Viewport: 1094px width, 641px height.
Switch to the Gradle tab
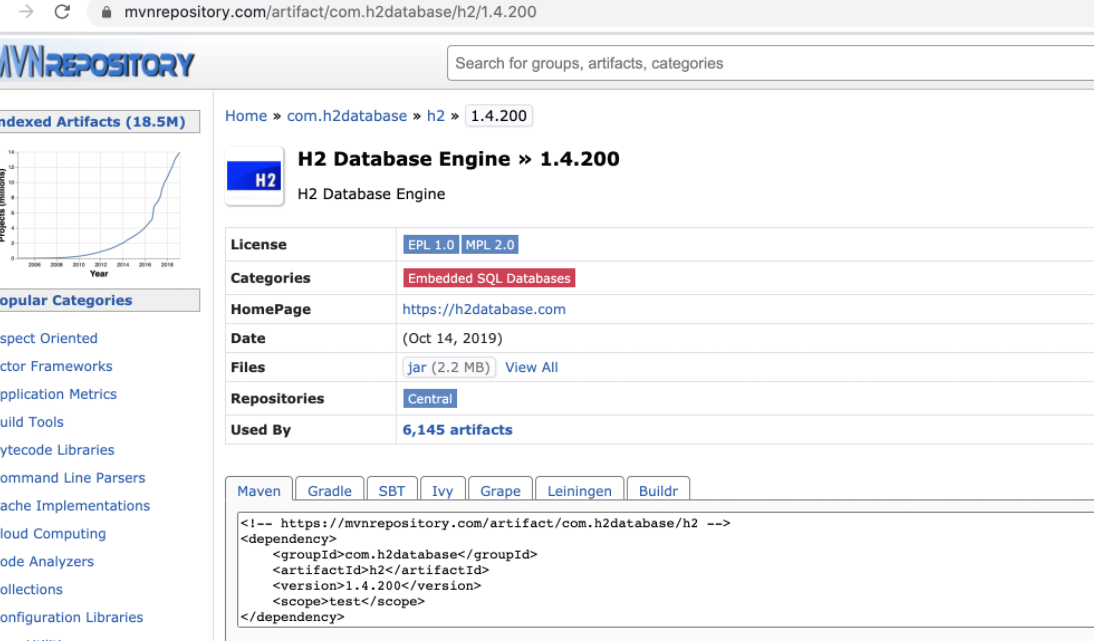tap(329, 490)
